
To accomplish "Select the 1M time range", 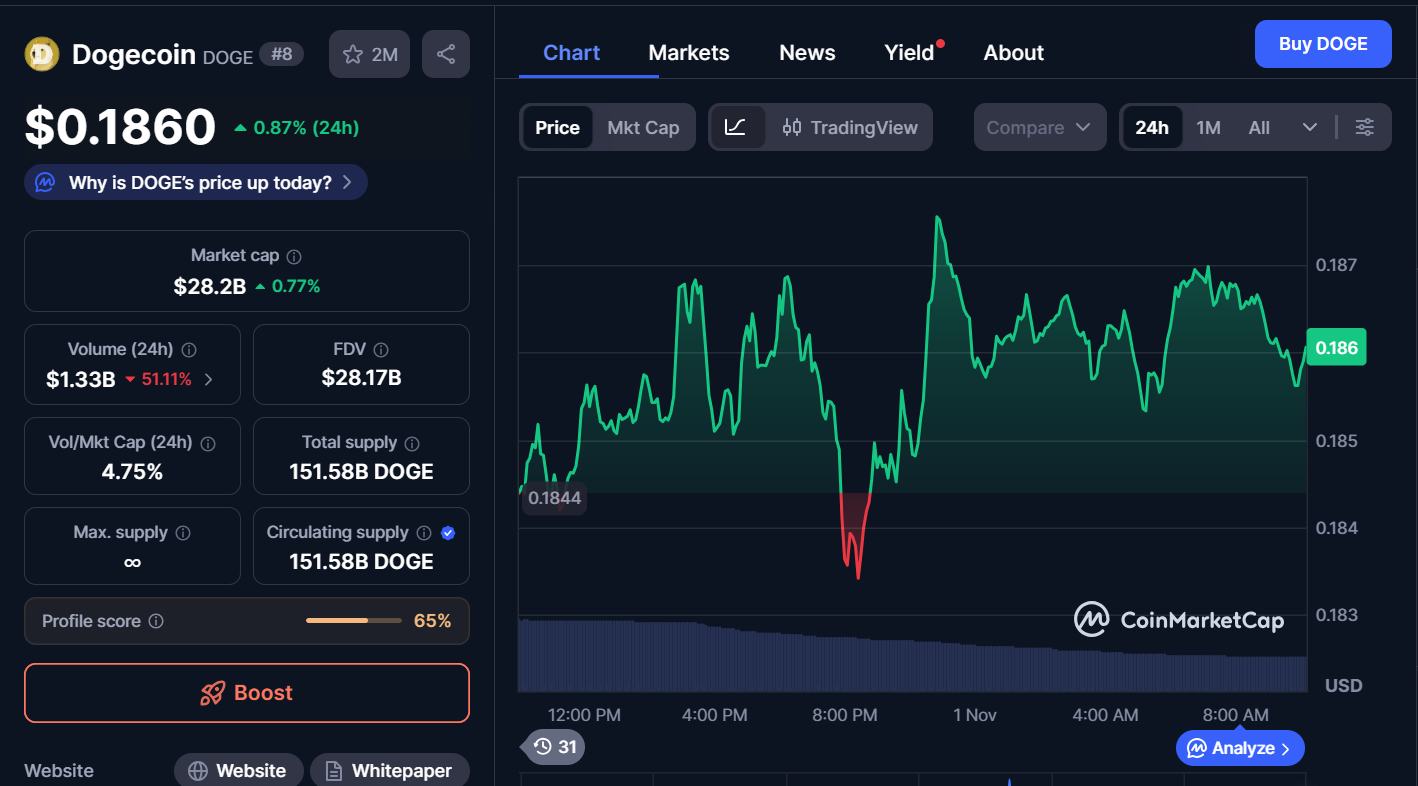I will (1208, 127).
